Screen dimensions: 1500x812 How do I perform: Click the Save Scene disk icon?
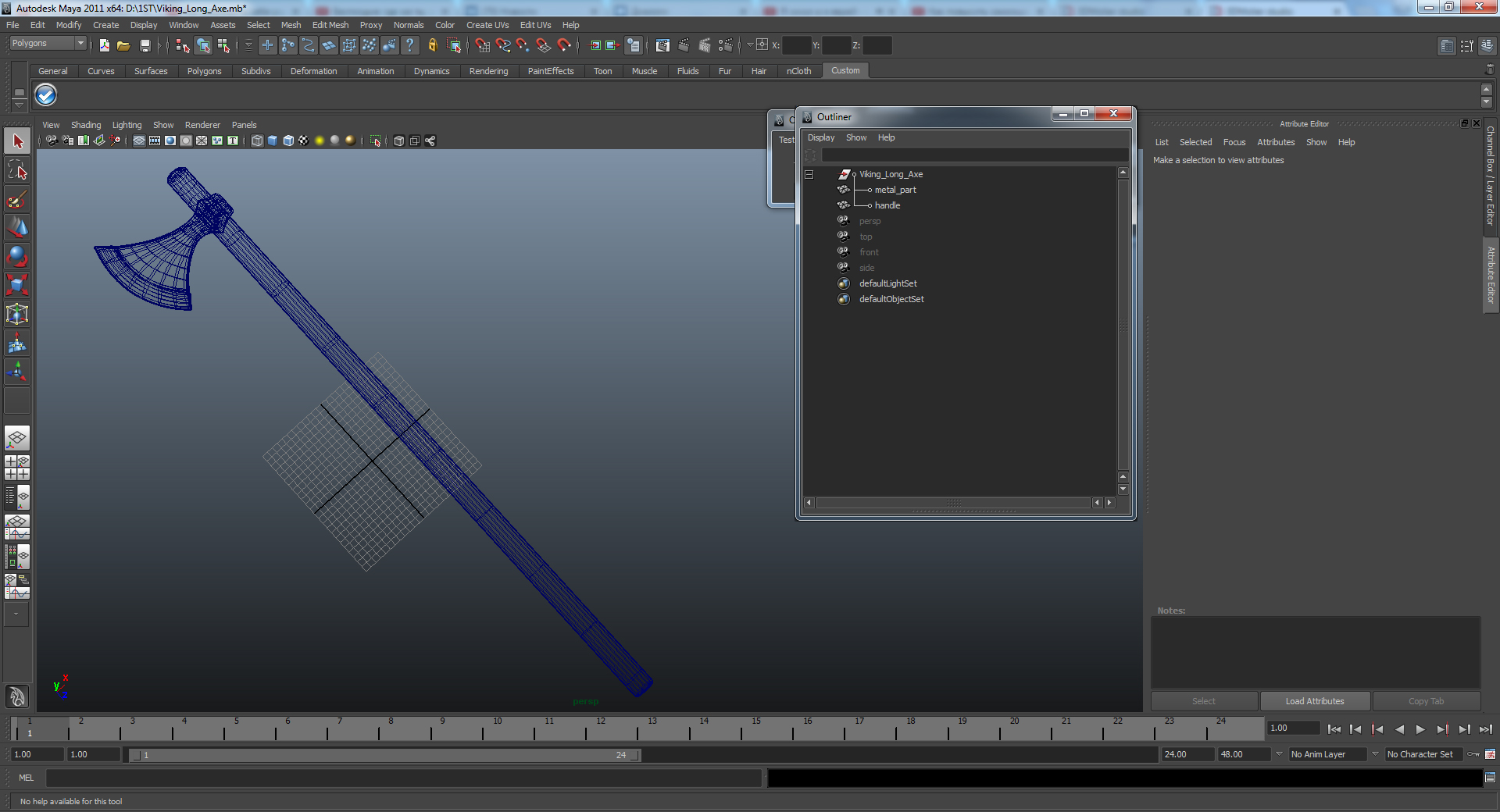(145, 46)
